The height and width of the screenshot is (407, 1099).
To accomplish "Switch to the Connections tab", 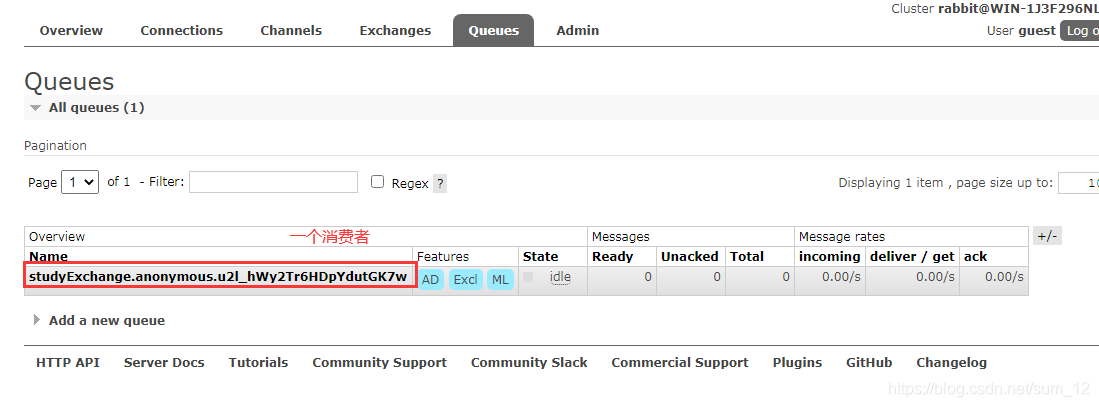I will (x=182, y=31).
